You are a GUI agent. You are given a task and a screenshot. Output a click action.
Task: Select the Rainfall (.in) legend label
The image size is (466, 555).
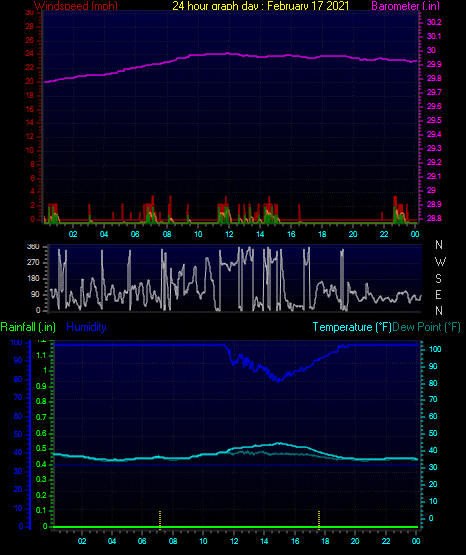28,327
